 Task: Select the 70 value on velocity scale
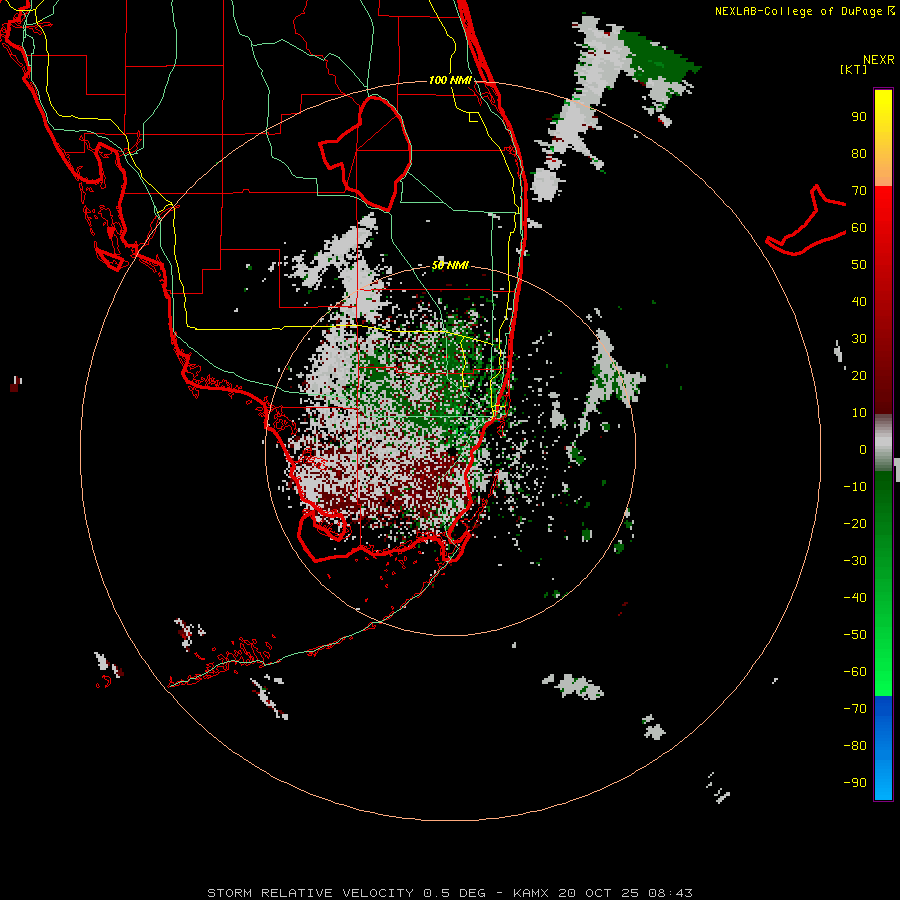click(859, 191)
